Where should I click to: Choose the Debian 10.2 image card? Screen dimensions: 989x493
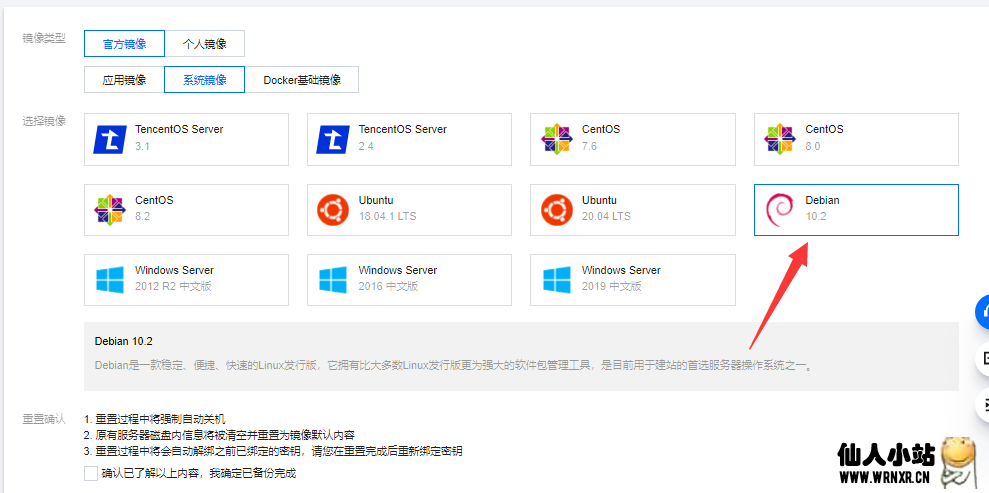pos(857,210)
